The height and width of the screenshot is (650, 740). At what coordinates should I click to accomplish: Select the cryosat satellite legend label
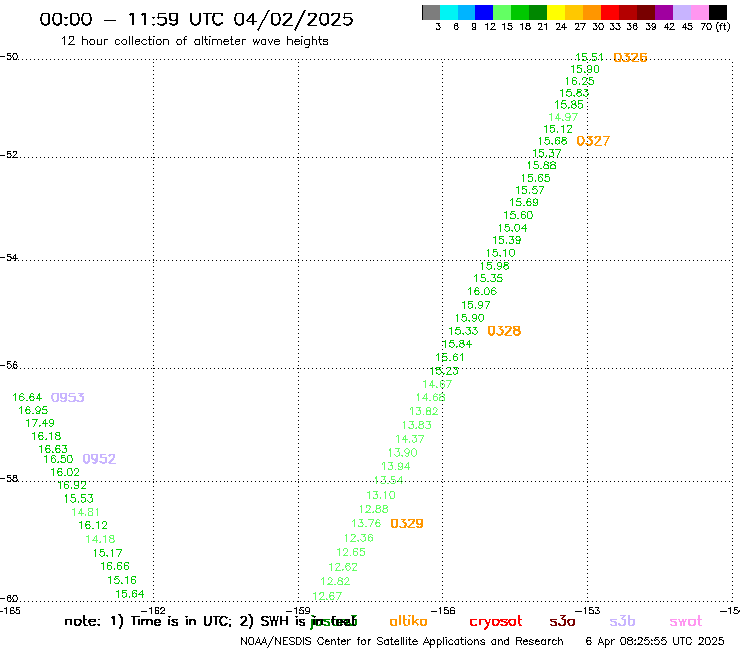click(496, 621)
